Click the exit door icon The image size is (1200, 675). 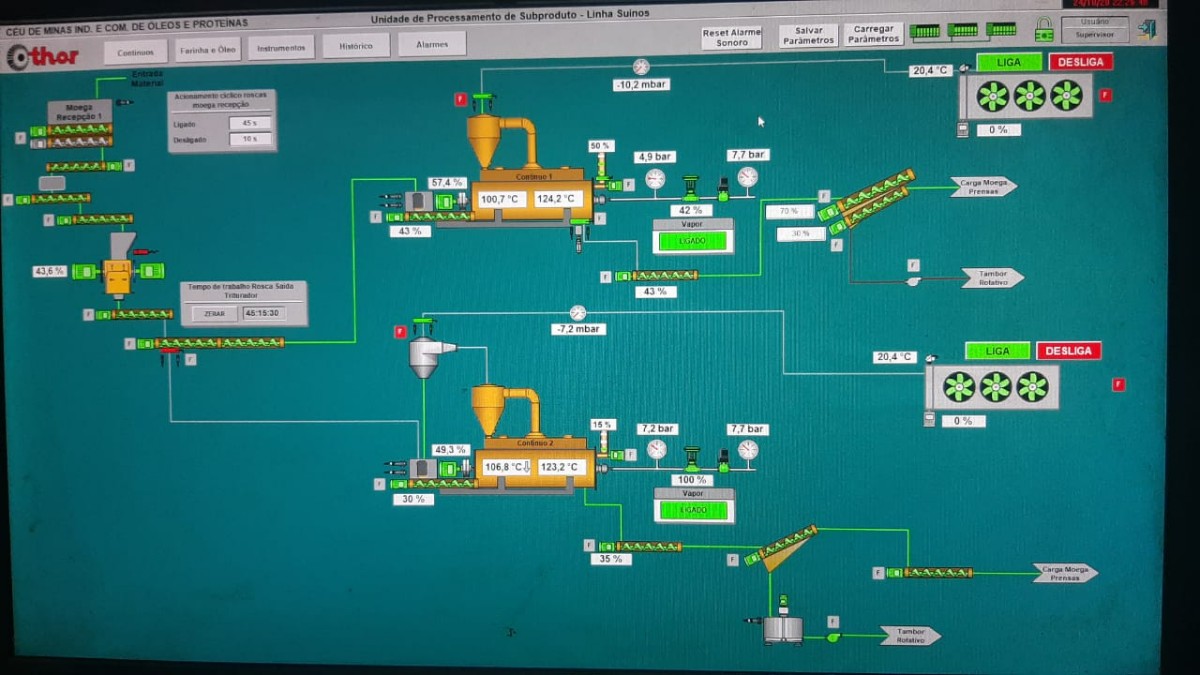point(1146,28)
